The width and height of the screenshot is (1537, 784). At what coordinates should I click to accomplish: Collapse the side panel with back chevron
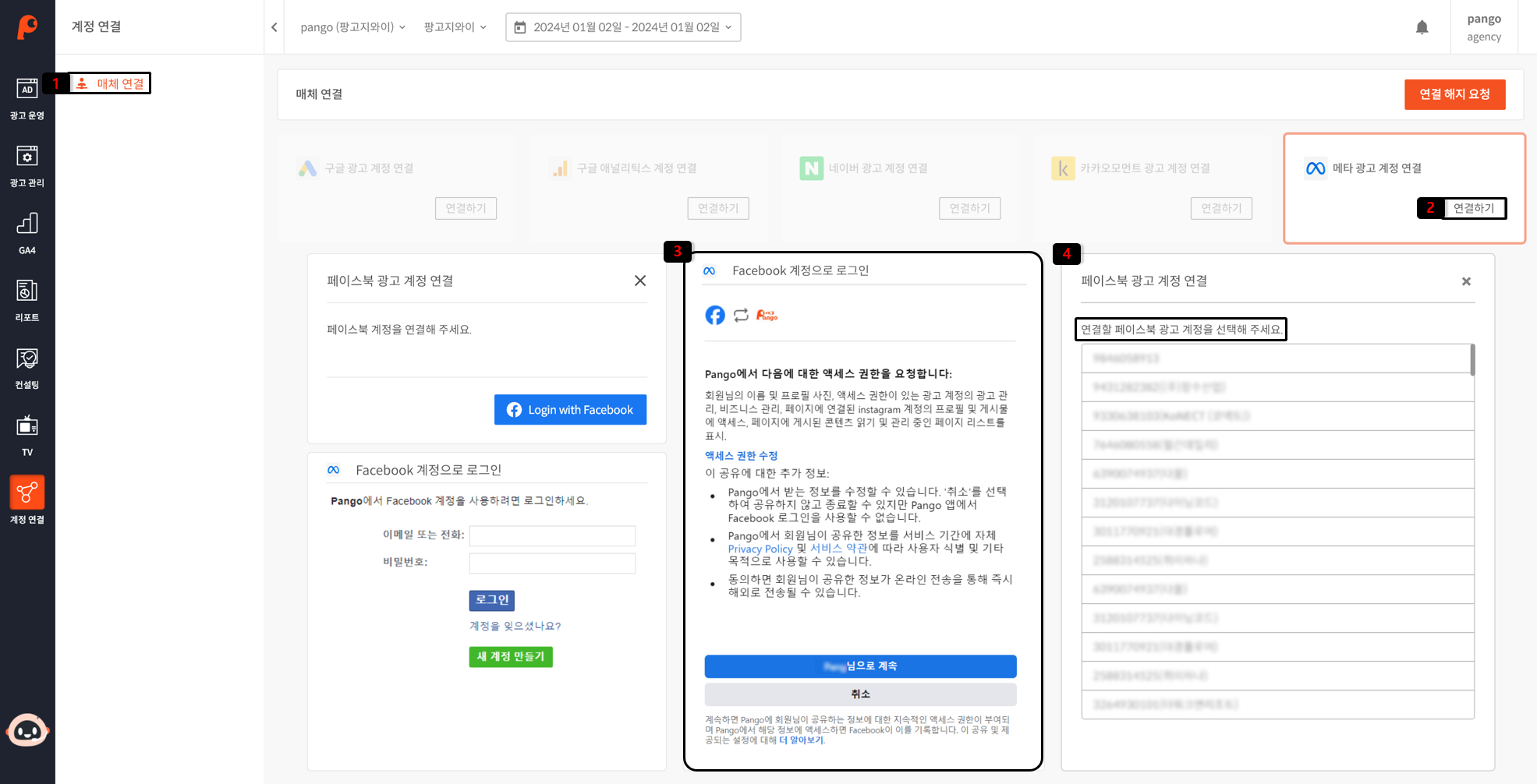coord(274,27)
